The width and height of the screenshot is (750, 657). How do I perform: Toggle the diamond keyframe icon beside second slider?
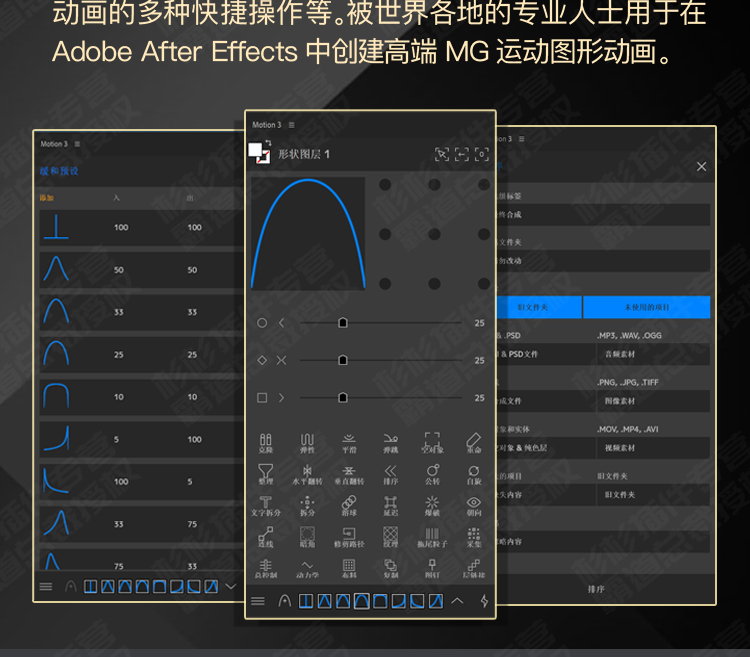(x=262, y=360)
